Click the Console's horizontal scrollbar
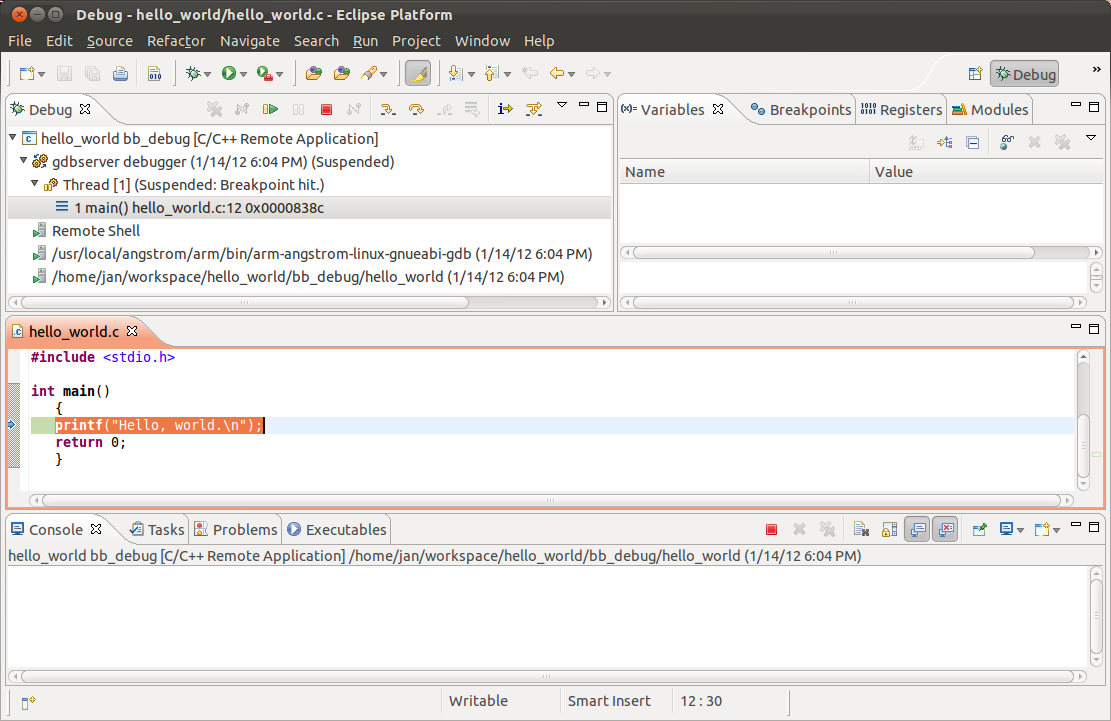 [x=546, y=676]
